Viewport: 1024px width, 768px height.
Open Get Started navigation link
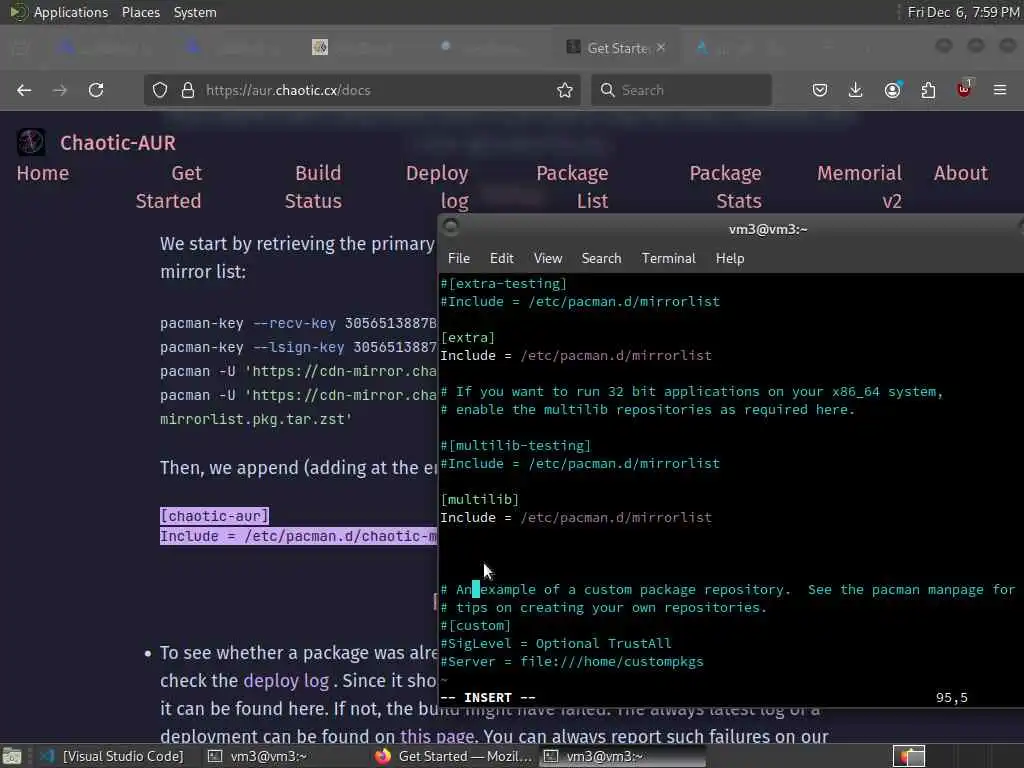coord(168,187)
